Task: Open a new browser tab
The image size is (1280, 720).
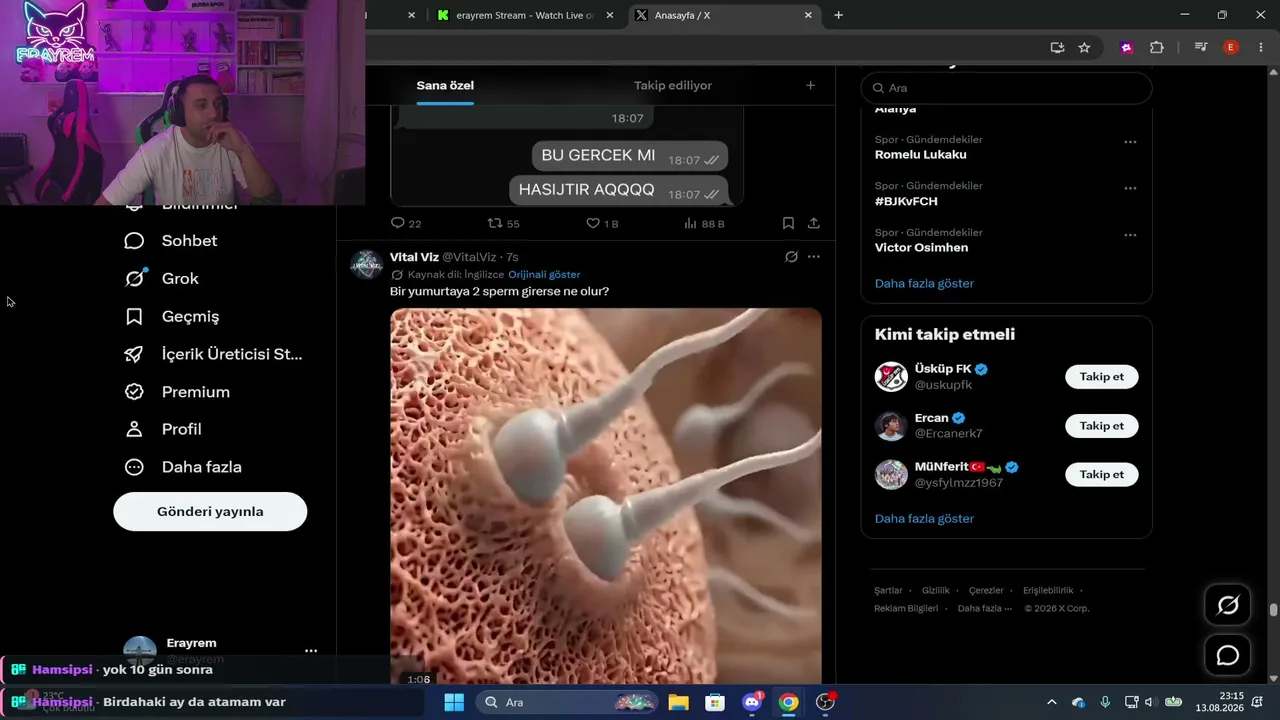Action: [x=839, y=15]
